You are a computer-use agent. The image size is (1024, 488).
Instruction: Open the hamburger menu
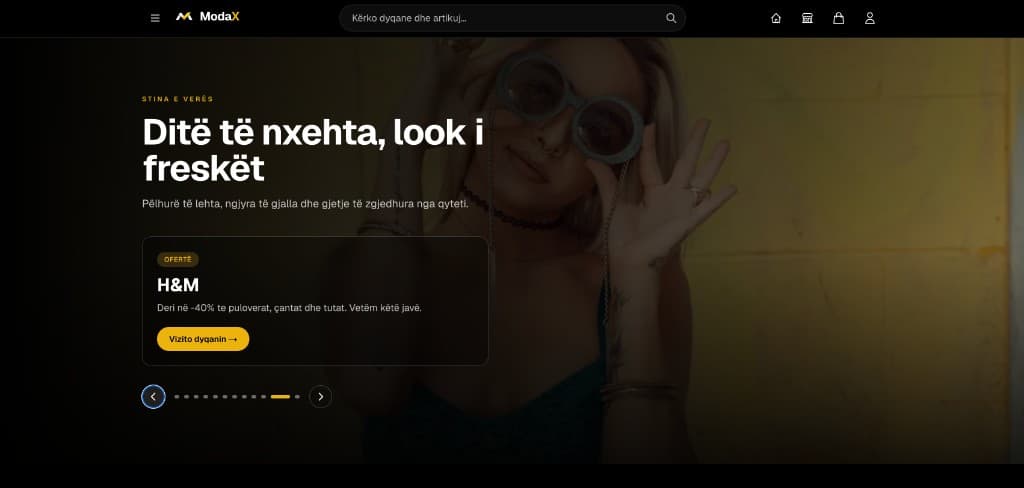(x=155, y=18)
